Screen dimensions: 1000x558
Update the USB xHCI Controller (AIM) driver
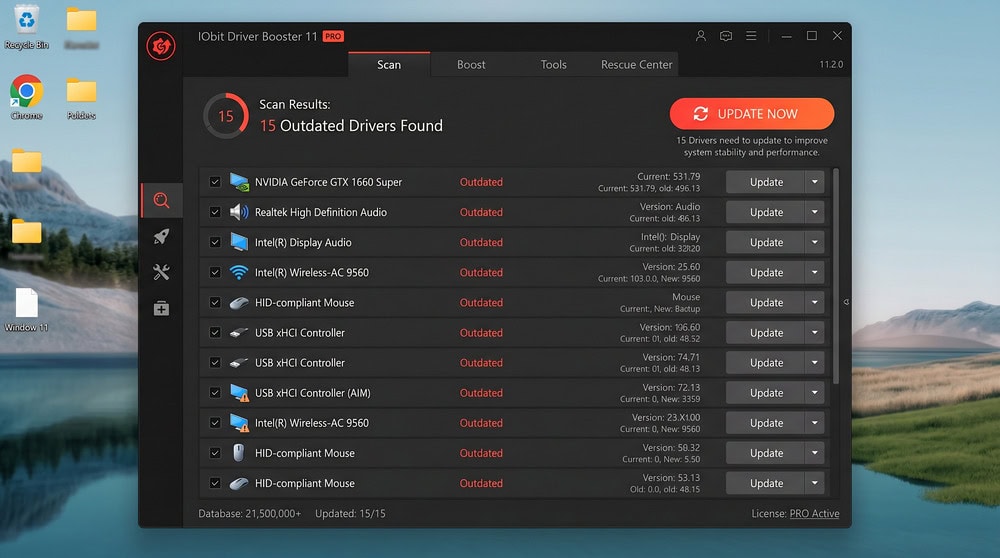tap(765, 393)
